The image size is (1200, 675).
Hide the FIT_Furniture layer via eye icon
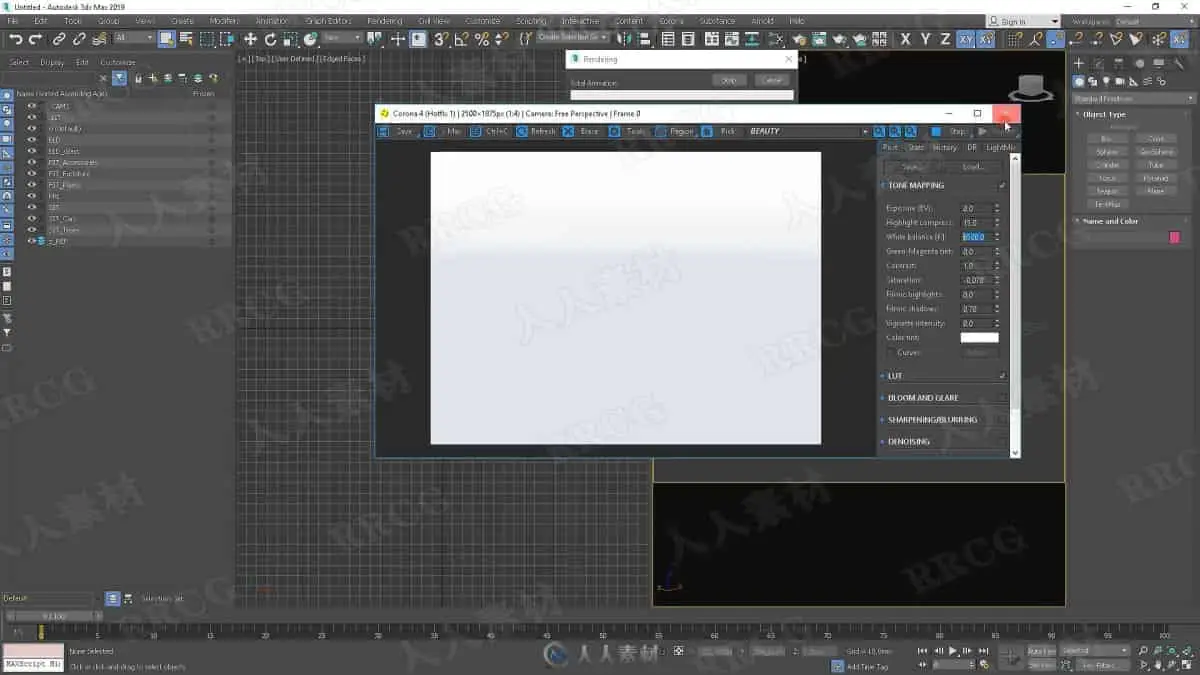(32, 173)
